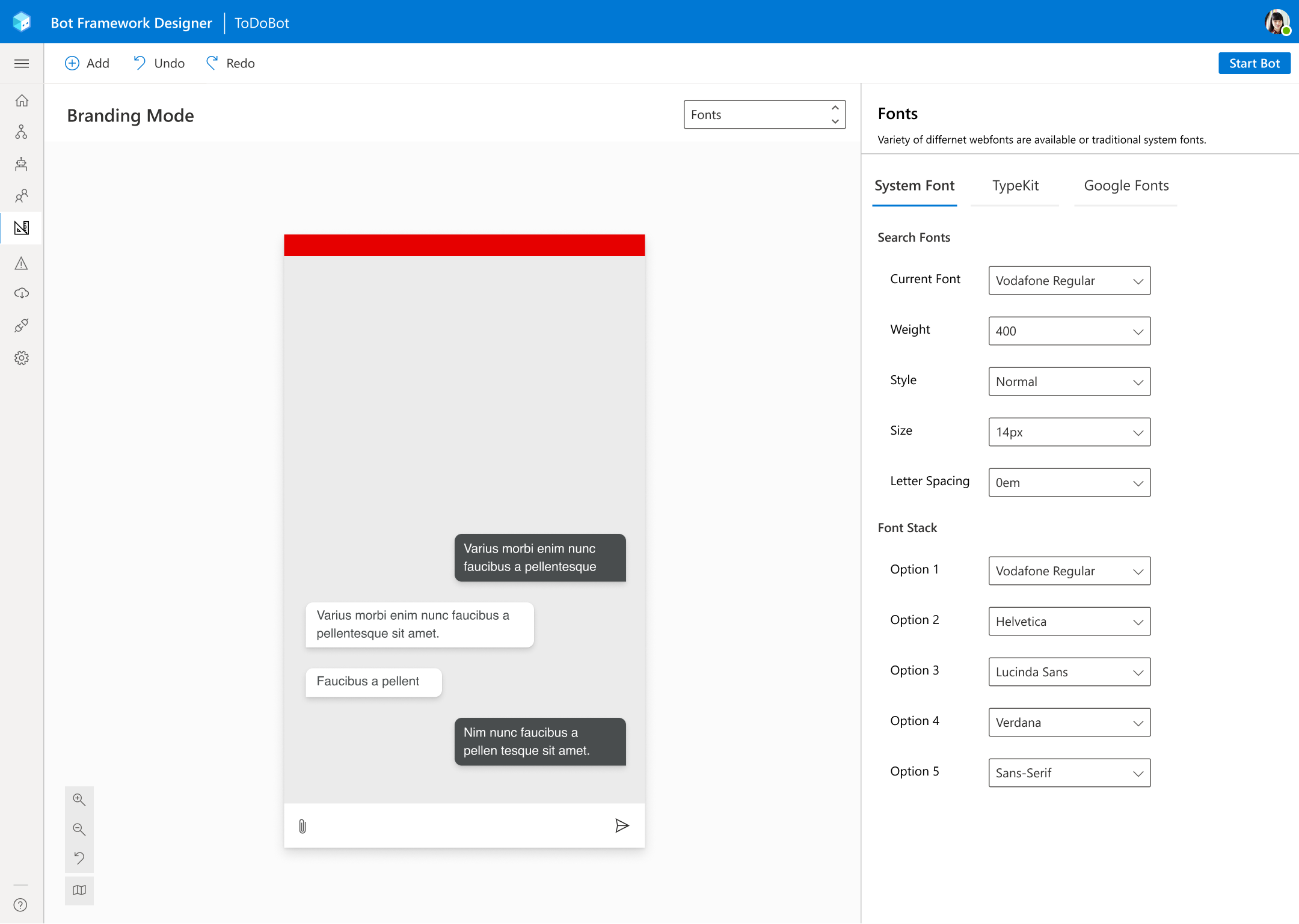Open the publish cloud icon
Image resolution: width=1299 pixels, height=924 pixels.
[22, 293]
